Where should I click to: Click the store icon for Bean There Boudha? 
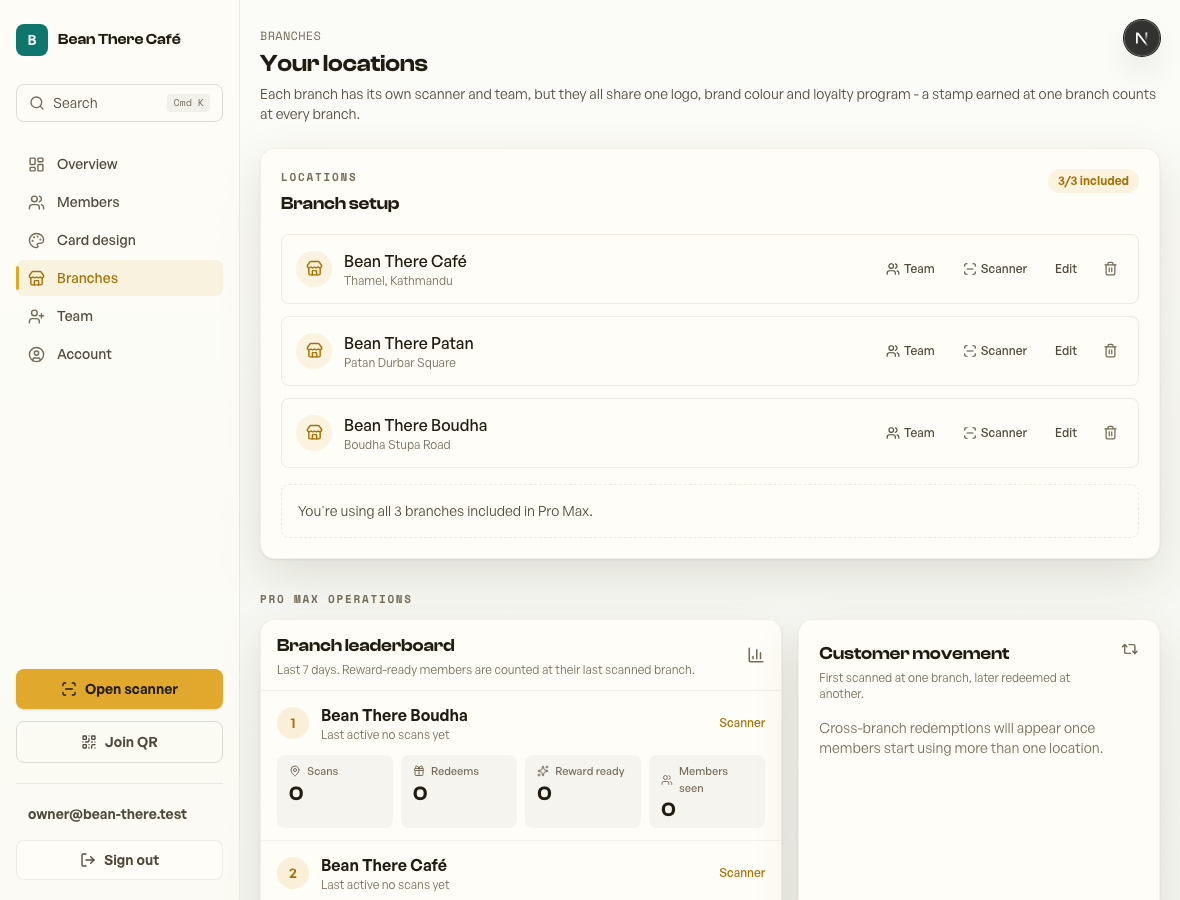click(x=314, y=433)
